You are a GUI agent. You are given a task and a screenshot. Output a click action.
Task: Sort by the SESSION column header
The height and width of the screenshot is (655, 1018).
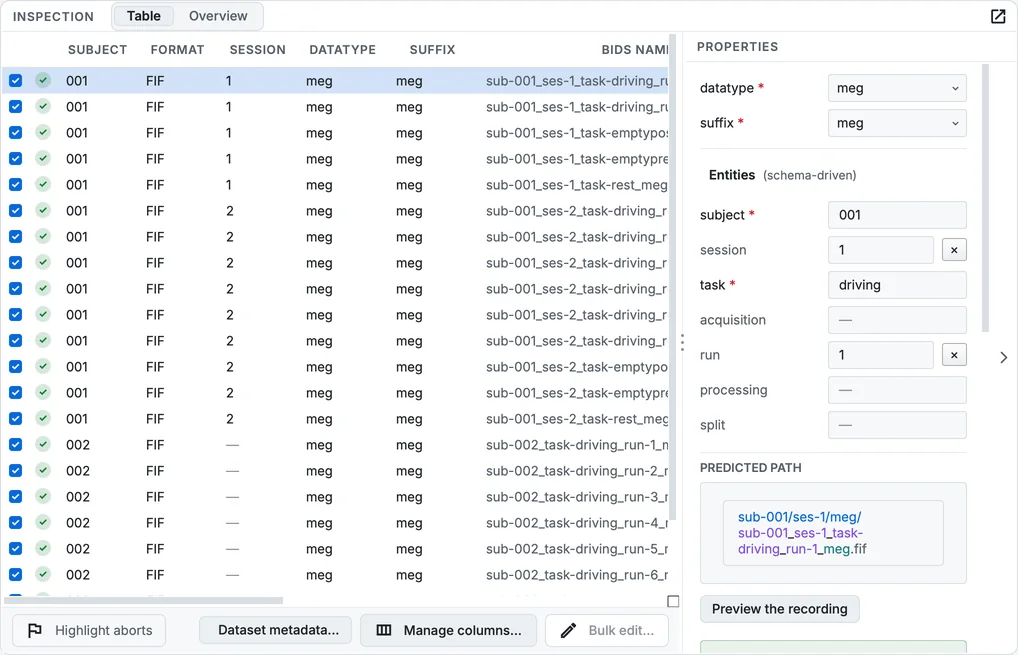click(x=257, y=50)
